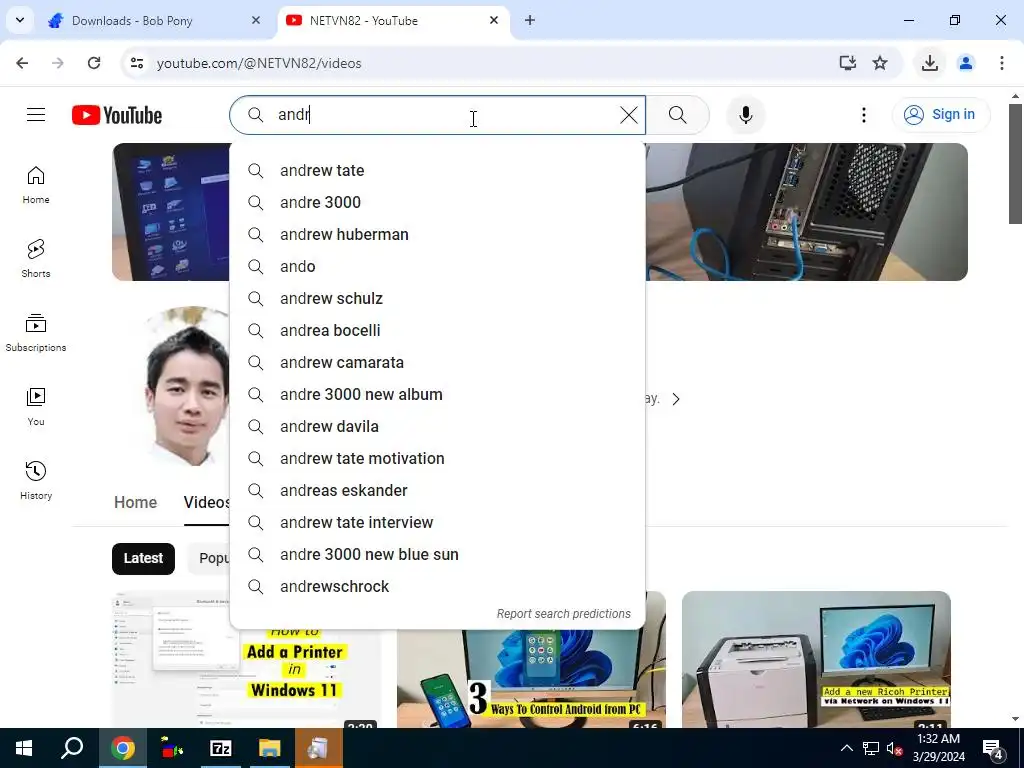1024x768 pixels.
Task: Pick suggestion "andrew davila"
Action: (437, 426)
